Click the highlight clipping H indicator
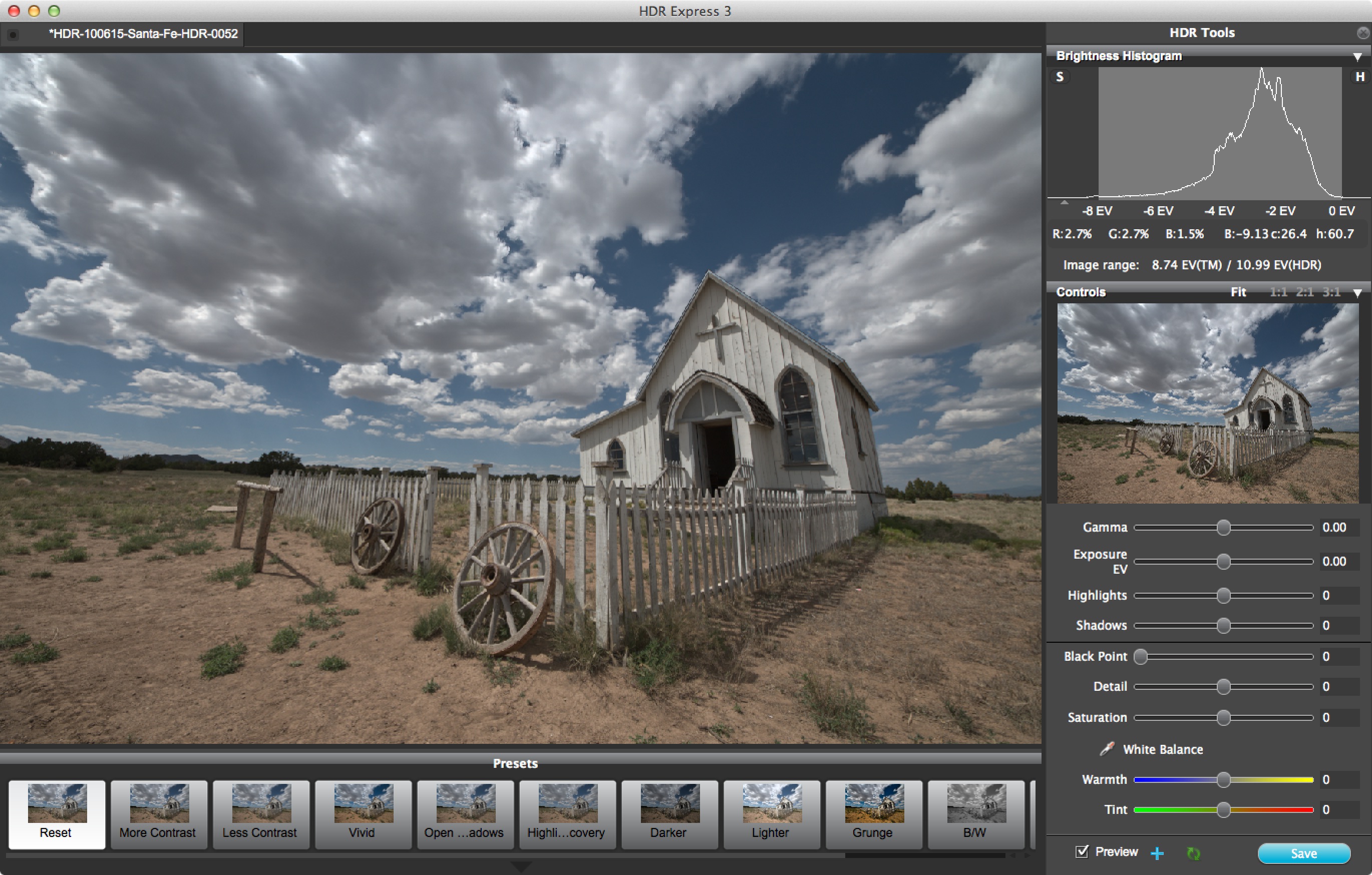The image size is (1372, 875). (1359, 77)
